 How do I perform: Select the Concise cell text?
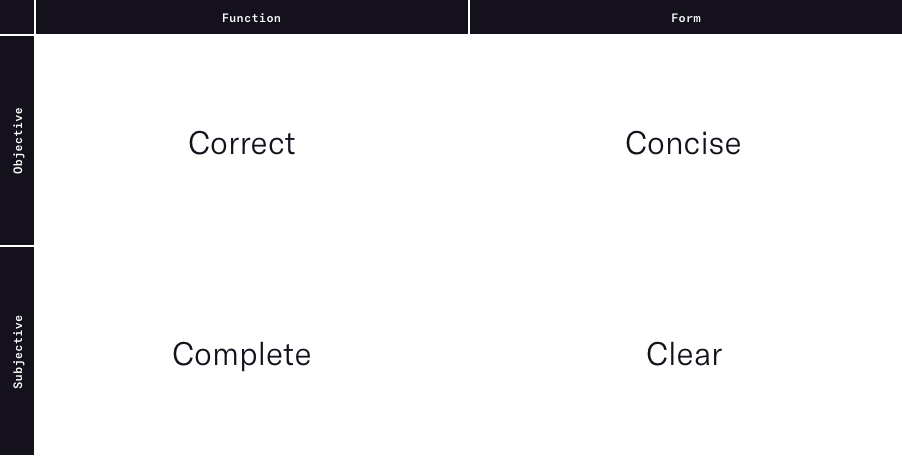coord(683,143)
